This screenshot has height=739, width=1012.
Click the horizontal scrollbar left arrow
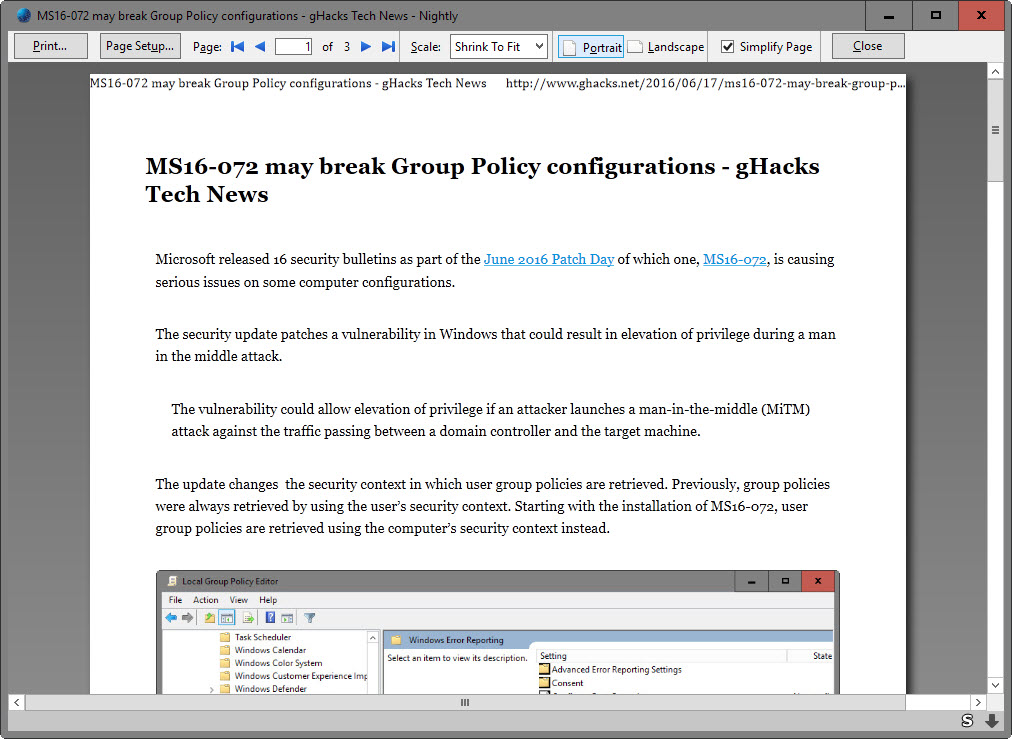[17, 702]
